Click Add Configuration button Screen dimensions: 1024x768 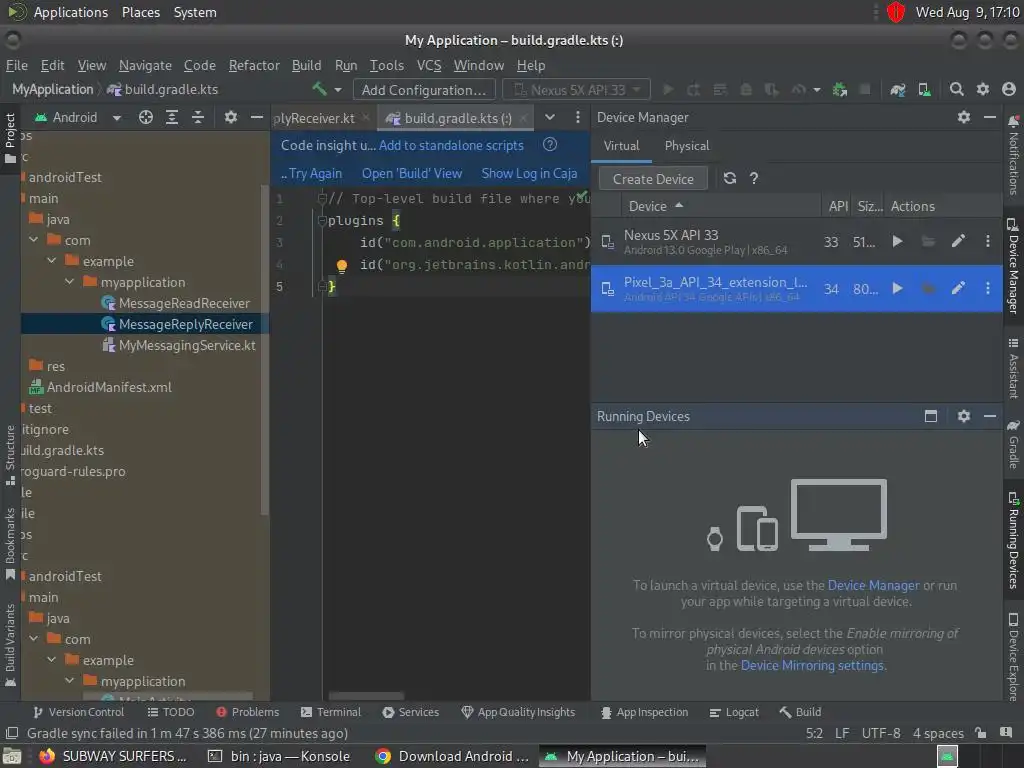click(x=424, y=89)
